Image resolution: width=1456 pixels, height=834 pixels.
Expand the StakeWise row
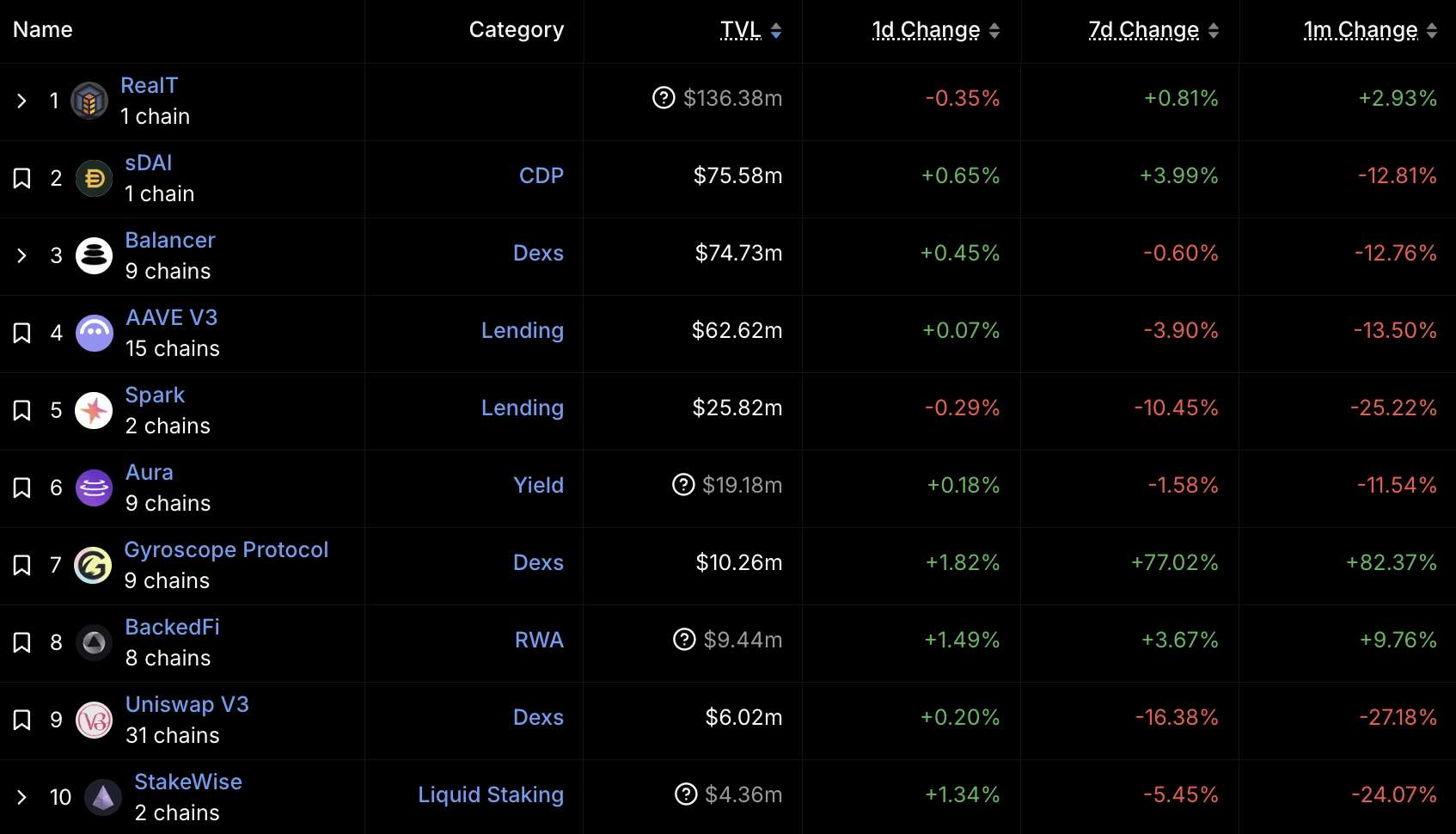pos(22,798)
